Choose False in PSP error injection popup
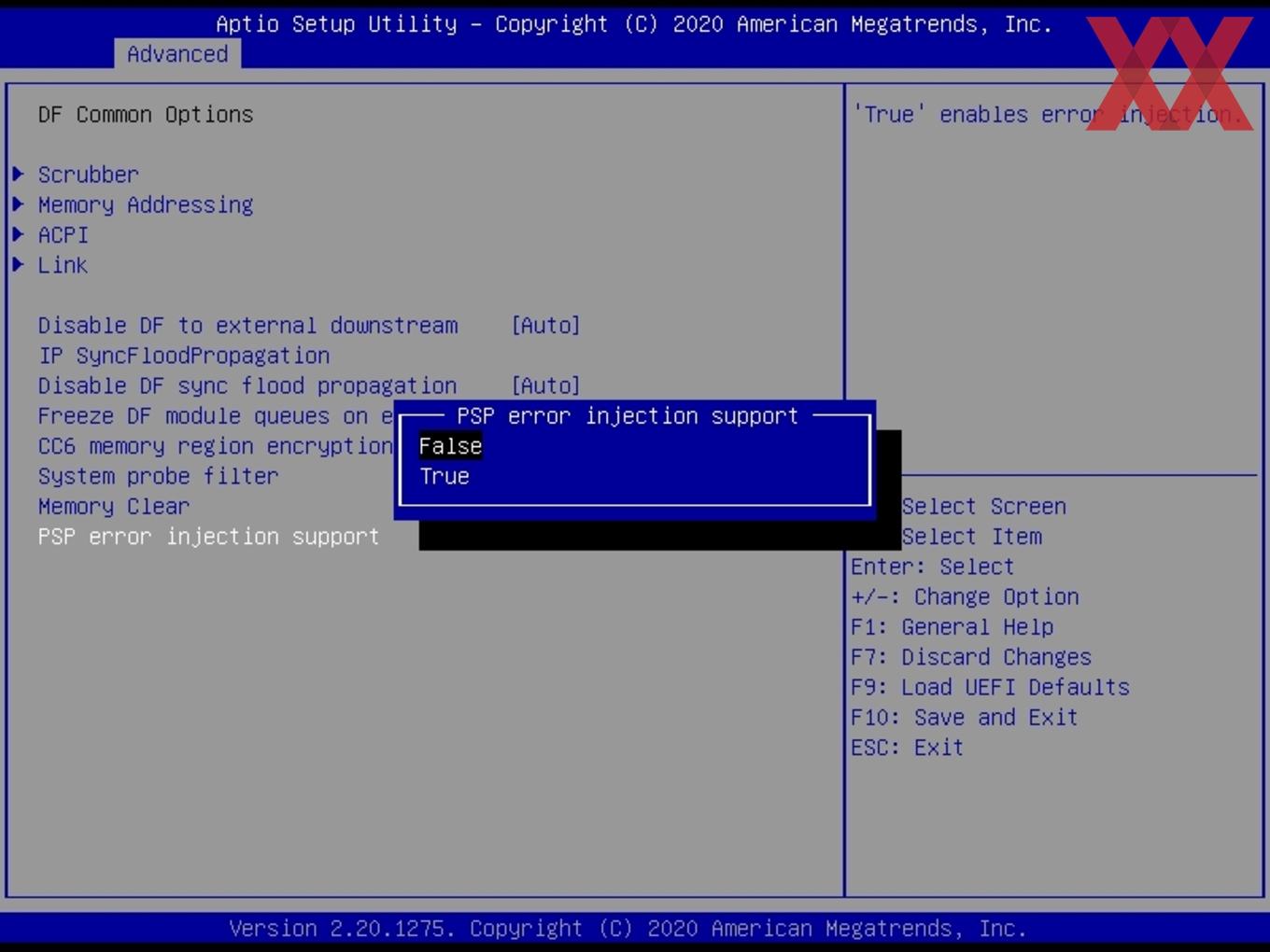 (450, 446)
